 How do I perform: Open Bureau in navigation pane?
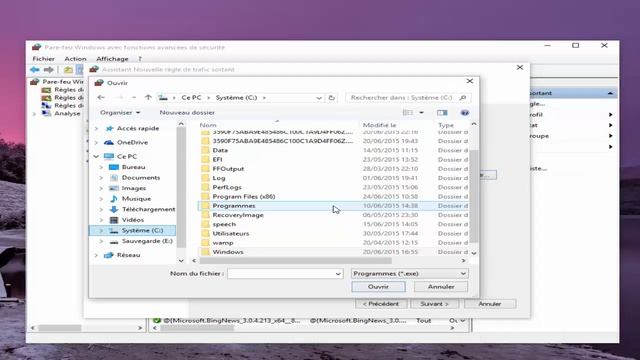(133, 167)
